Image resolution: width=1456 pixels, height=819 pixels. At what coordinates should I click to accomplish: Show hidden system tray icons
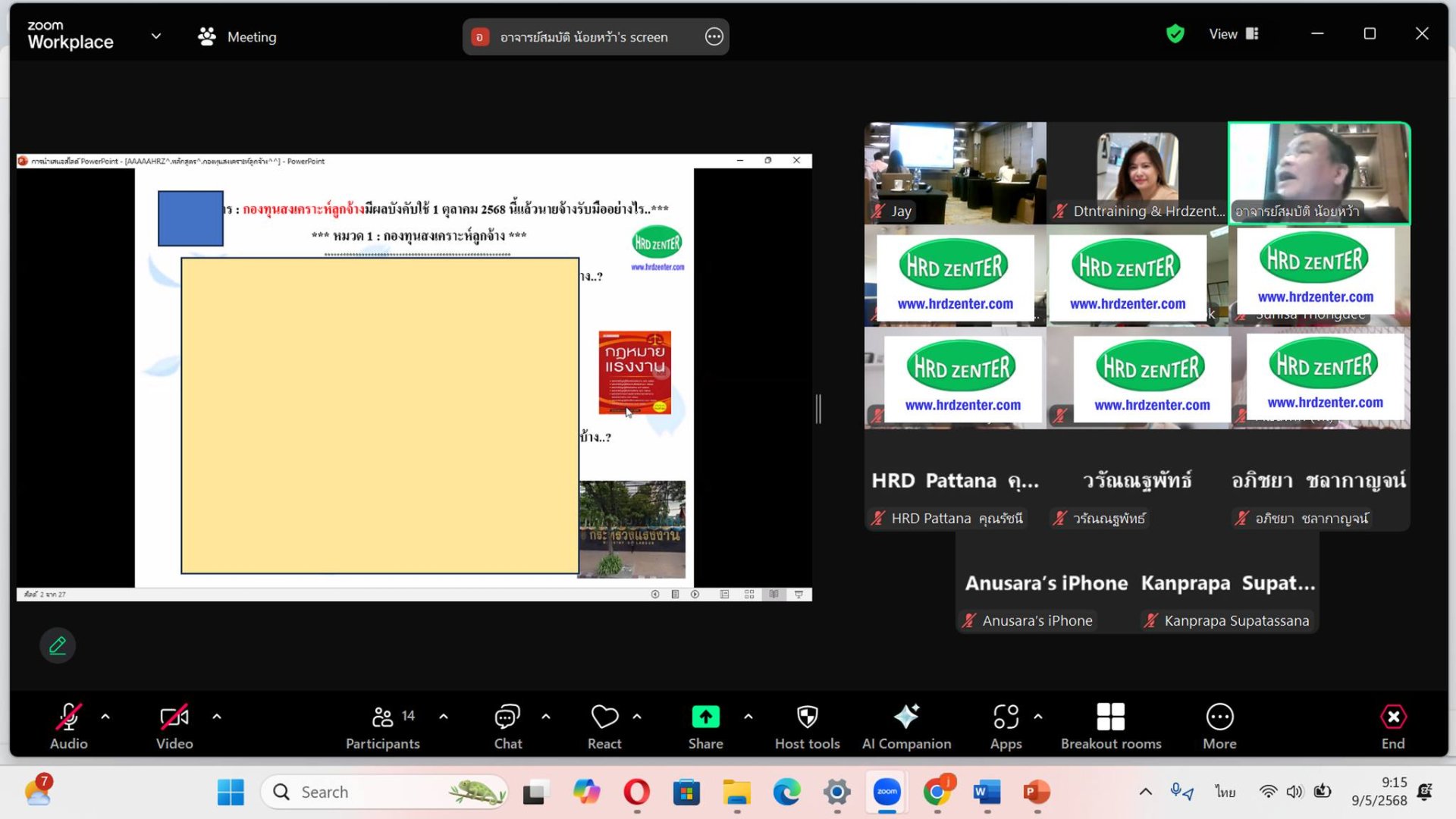(x=1145, y=792)
